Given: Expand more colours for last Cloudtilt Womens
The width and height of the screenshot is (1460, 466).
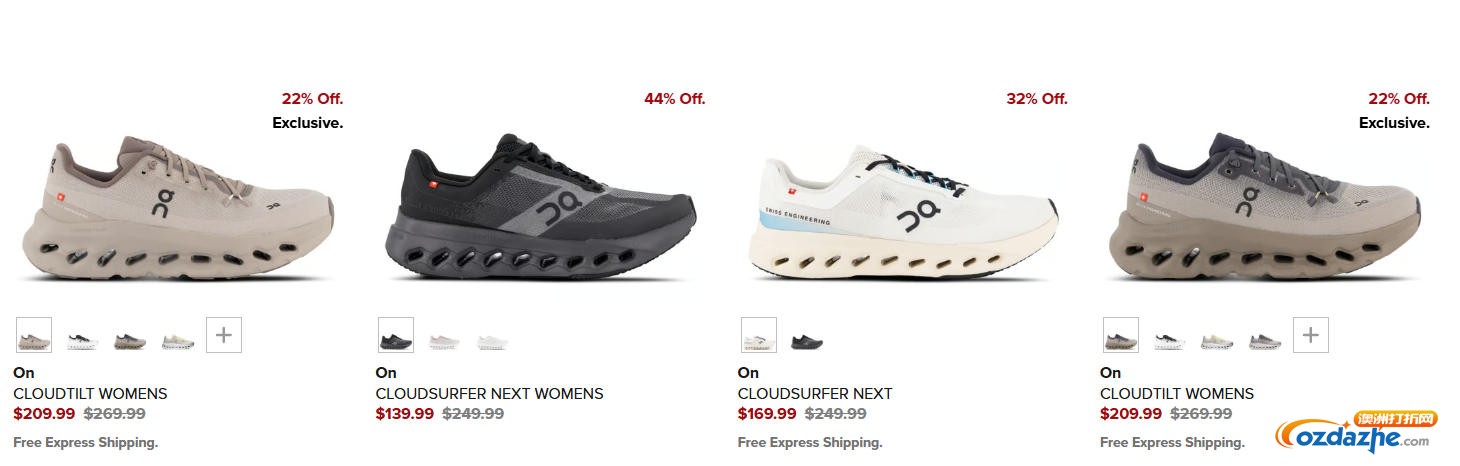Looking at the screenshot, I should (x=1311, y=335).
